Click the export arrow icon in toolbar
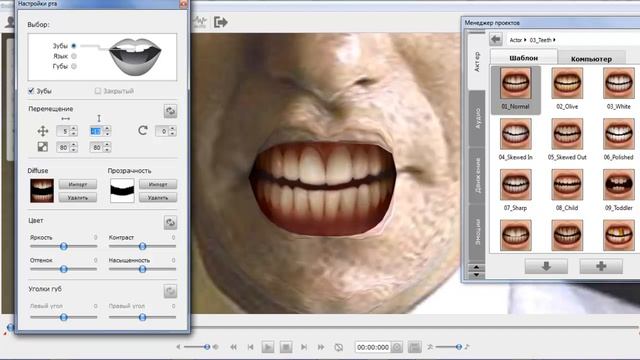Image resolution: width=640 pixels, height=360 pixels. 220,22
